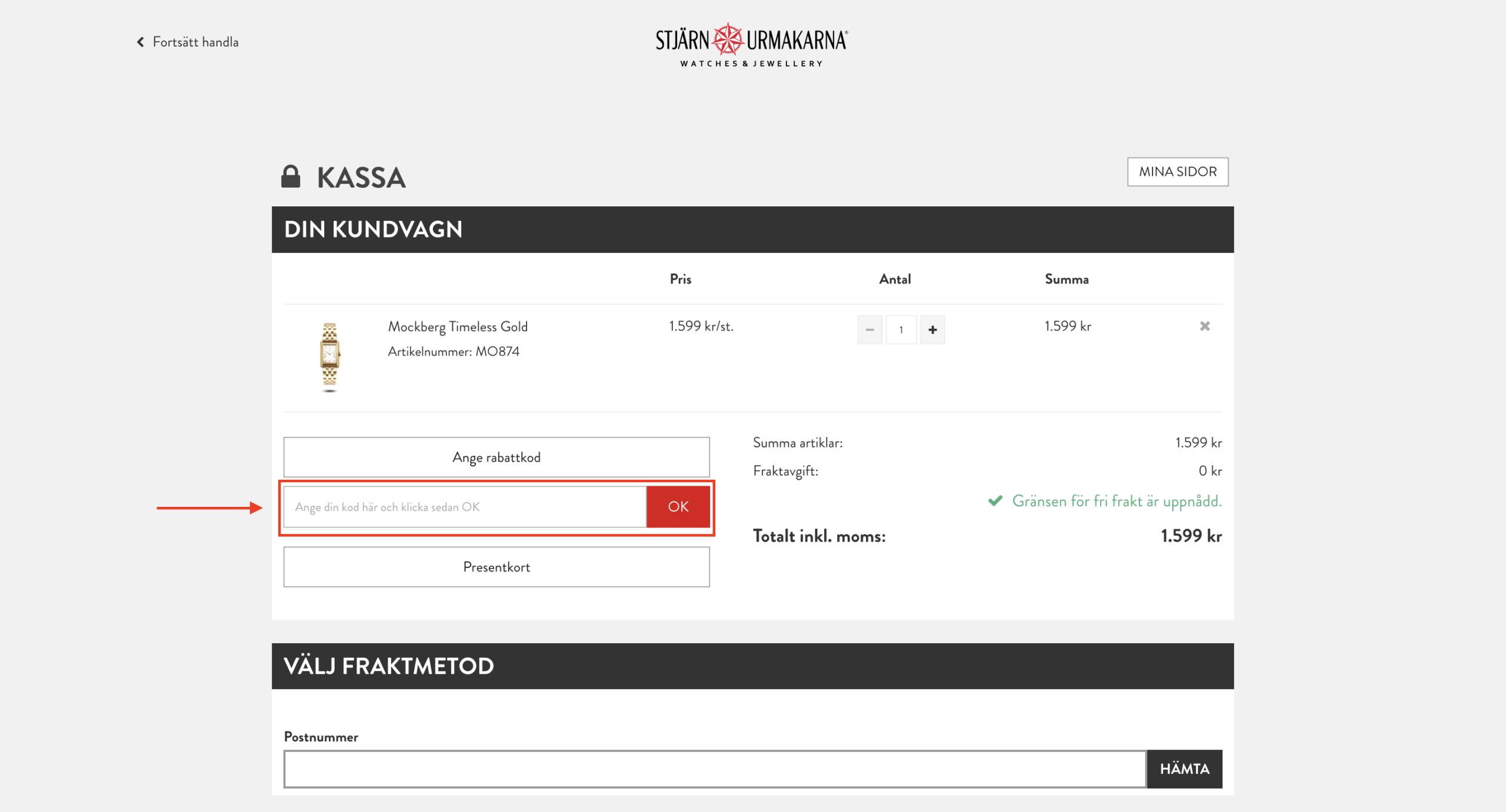1506x812 pixels.
Task: Focus the Postnummer input field
Action: [x=715, y=768]
